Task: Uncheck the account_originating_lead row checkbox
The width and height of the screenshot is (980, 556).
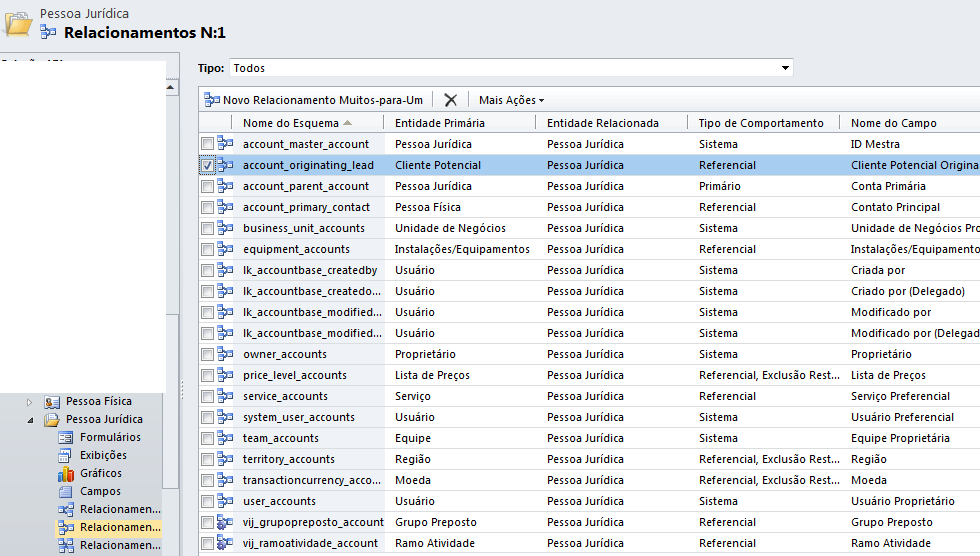Action: 207,165
